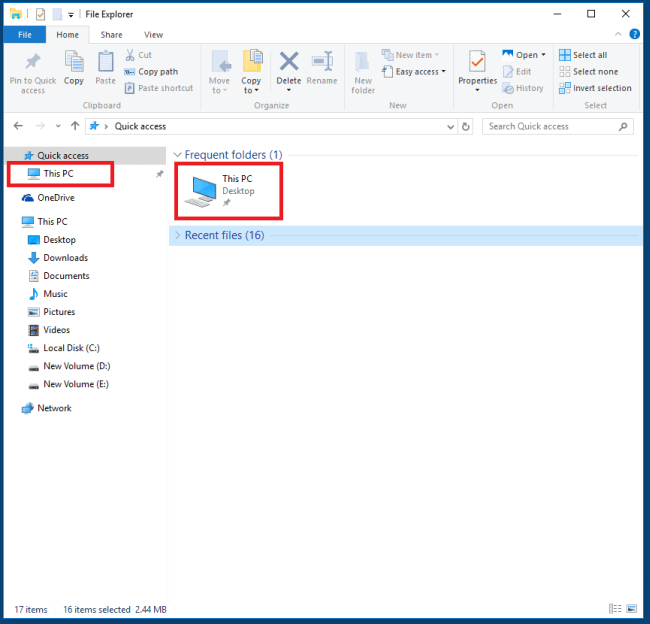Click the History ribbon button
Image resolution: width=650 pixels, height=624 pixels.
pos(523,88)
